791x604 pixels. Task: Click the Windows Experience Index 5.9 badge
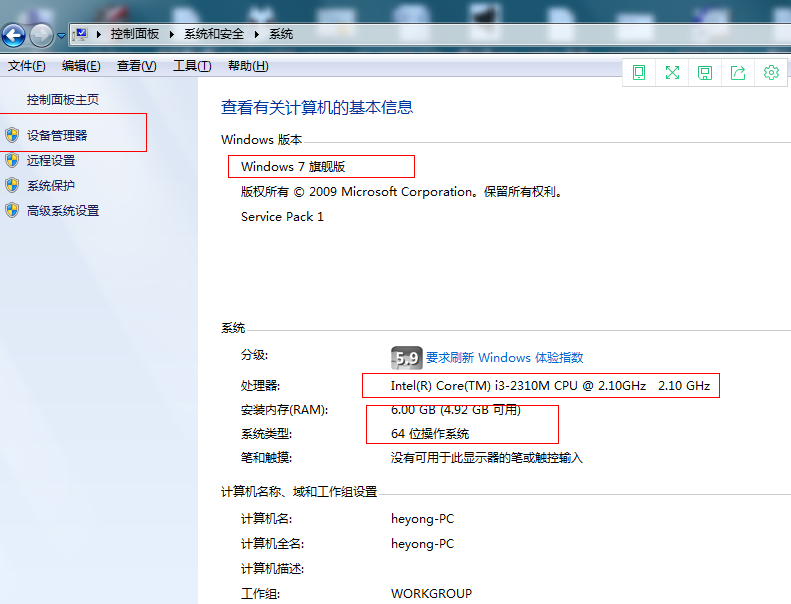click(x=405, y=357)
